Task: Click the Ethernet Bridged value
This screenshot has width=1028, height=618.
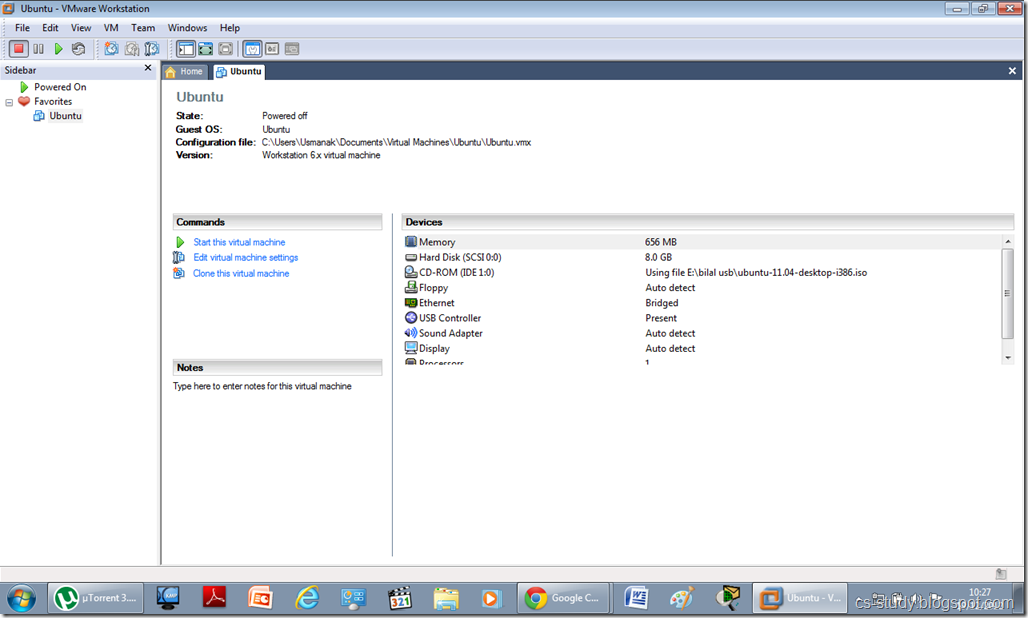Action: pos(662,303)
